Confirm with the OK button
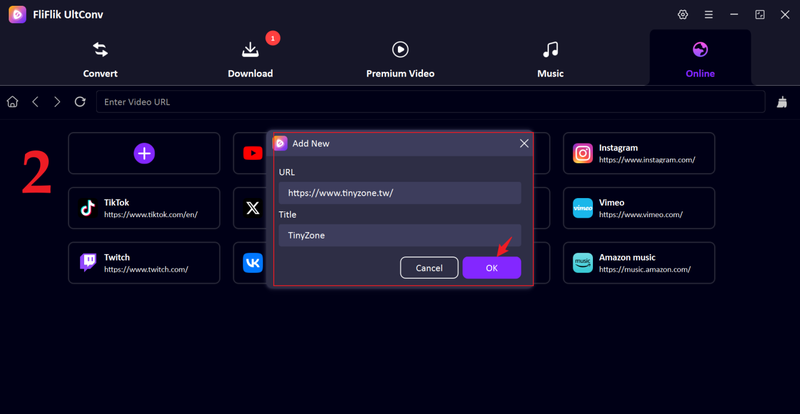 click(492, 268)
